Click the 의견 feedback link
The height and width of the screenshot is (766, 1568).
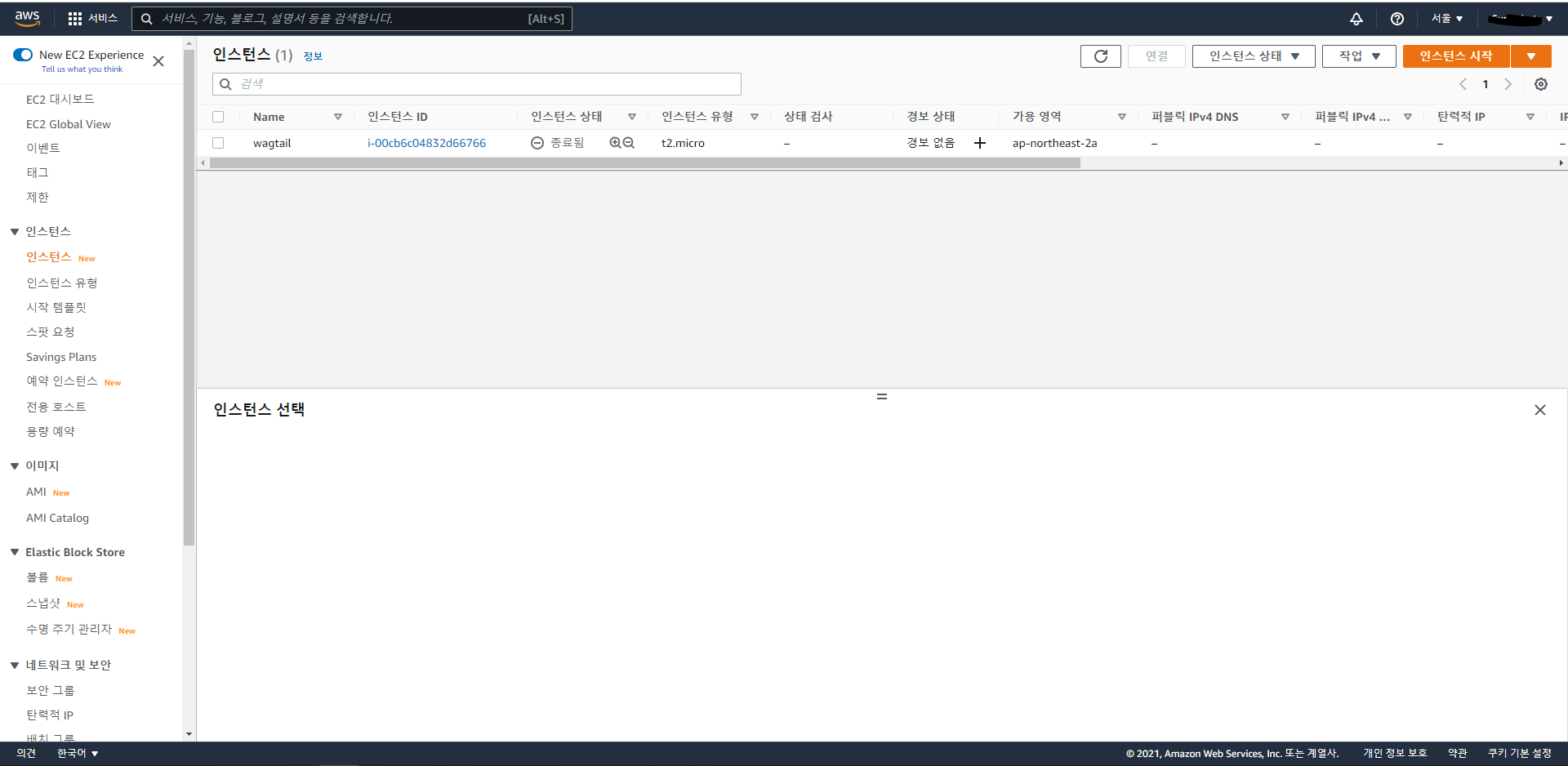pyautogui.click(x=26, y=754)
